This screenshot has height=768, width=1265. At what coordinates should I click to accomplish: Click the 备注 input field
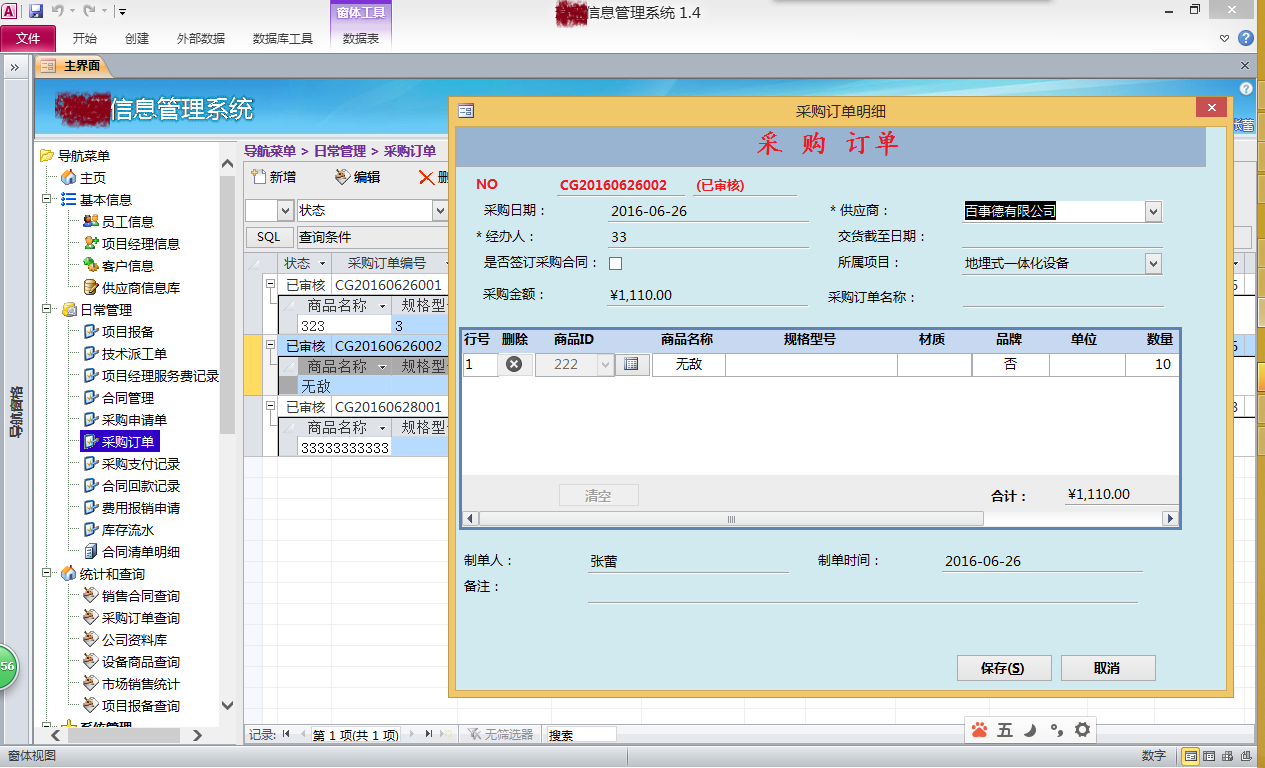862,591
